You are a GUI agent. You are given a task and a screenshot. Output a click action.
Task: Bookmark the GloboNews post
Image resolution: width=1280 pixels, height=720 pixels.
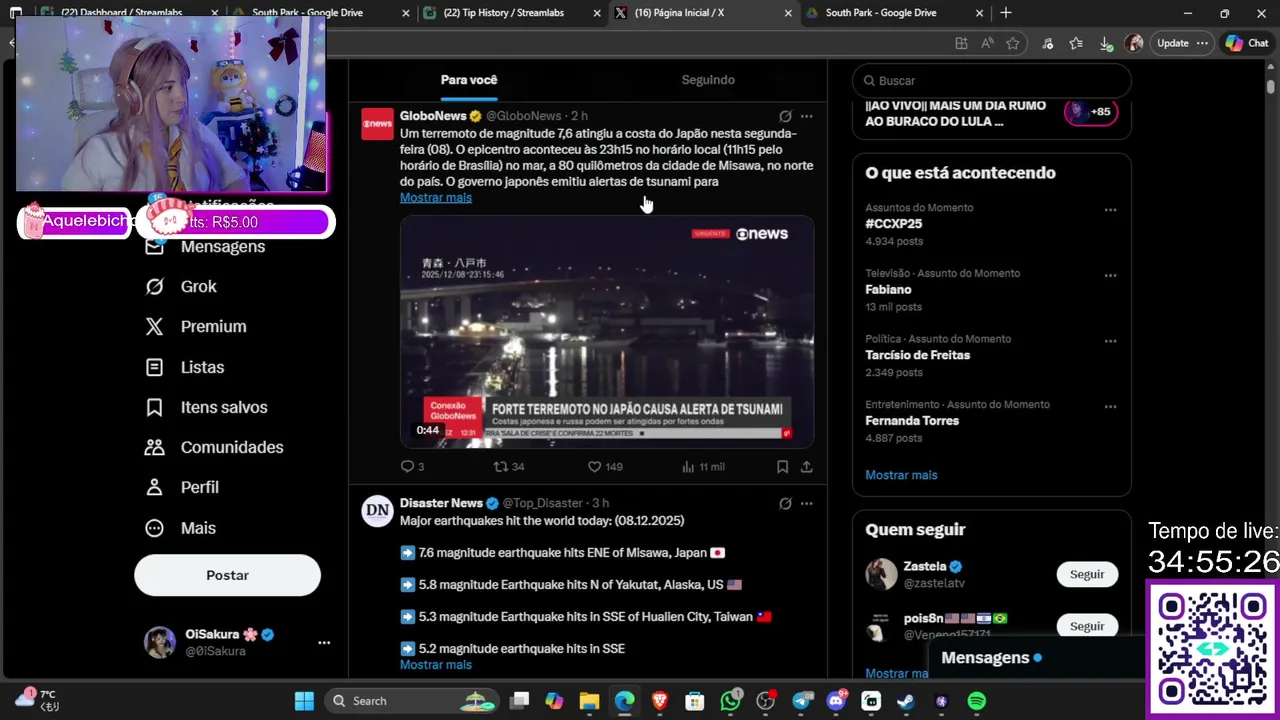[x=782, y=467]
